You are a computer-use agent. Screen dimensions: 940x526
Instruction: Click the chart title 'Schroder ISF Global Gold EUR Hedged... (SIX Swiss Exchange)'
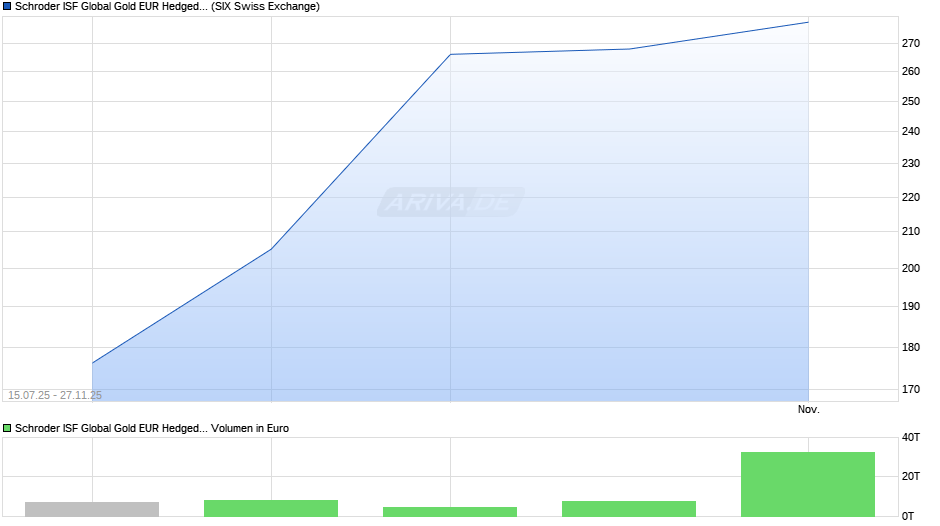click(x=167, y=7)
